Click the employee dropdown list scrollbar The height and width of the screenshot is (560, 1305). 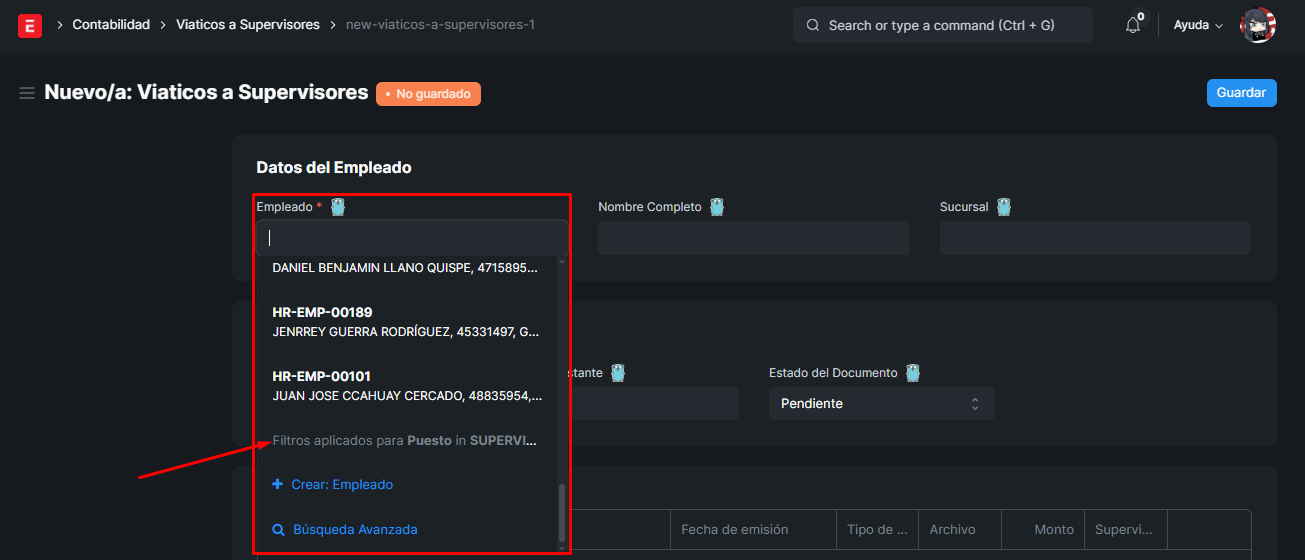pos(561,512)
